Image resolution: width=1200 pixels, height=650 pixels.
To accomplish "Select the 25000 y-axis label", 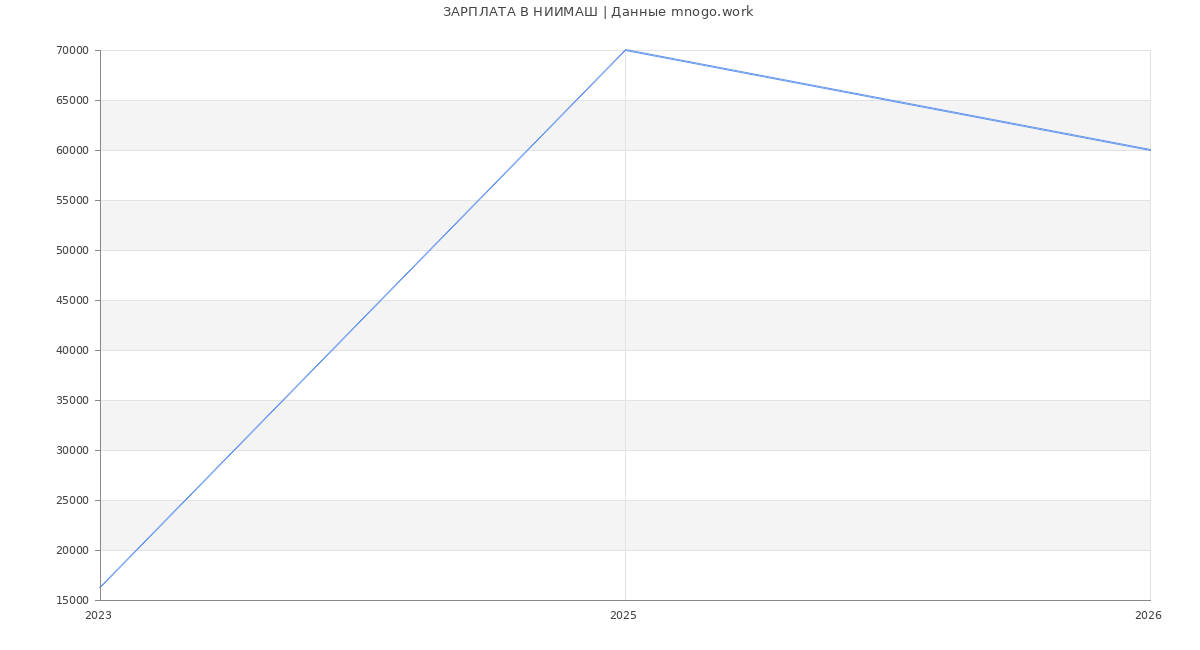I will click(72, 501).
